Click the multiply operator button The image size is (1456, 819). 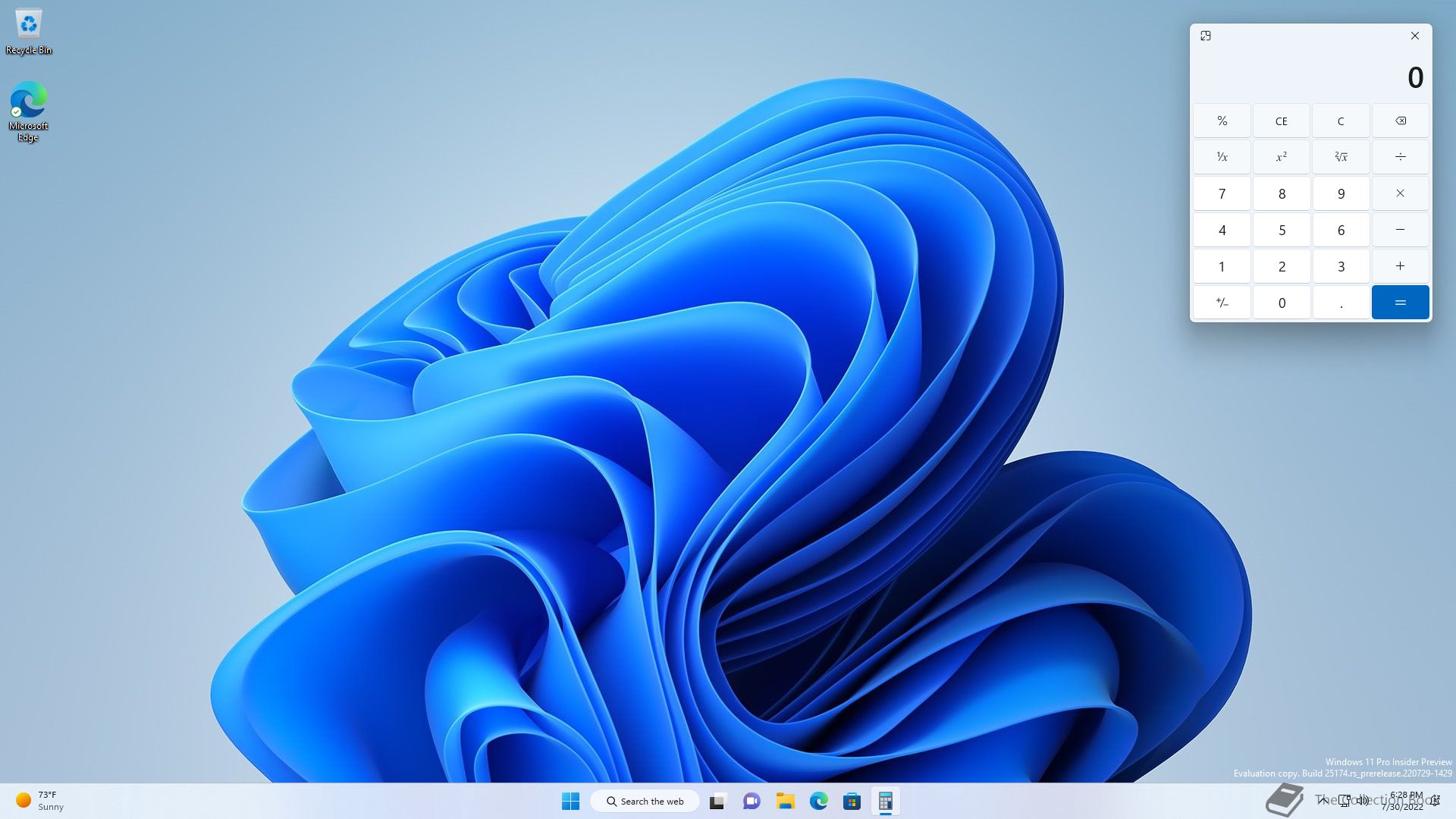pyautogui.click(x=1400, y=193)
